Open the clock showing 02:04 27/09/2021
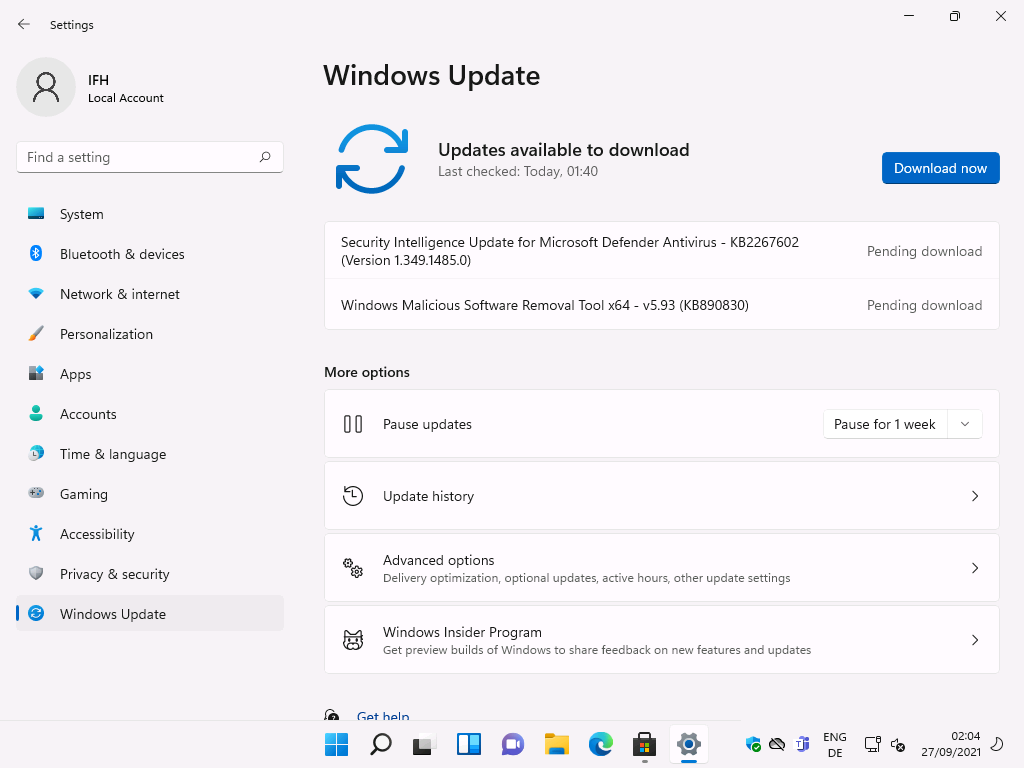This screenshot has width=1024, height=768. tap(951, 744)
